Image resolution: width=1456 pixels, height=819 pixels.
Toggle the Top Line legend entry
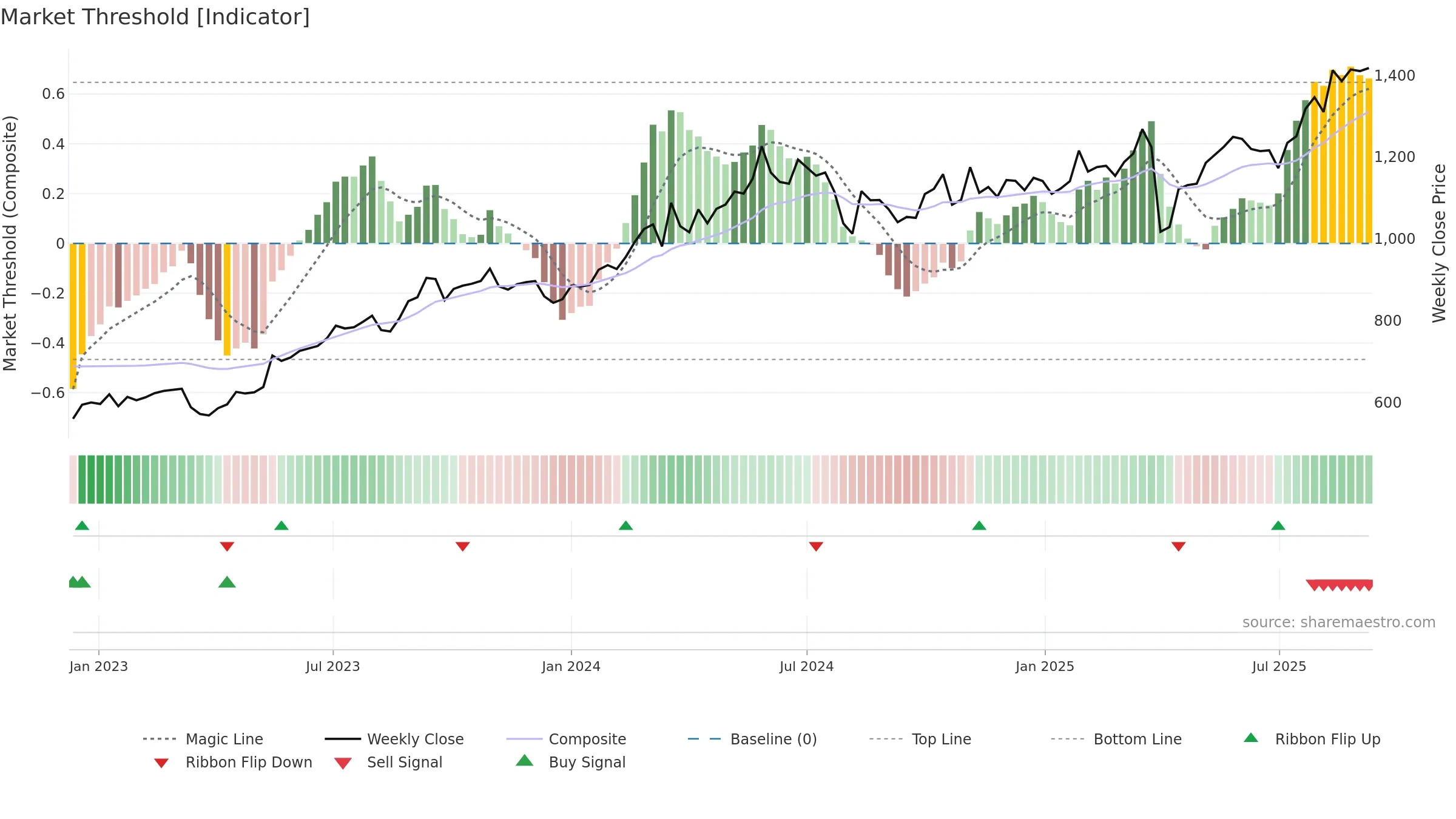coord(920,739)
